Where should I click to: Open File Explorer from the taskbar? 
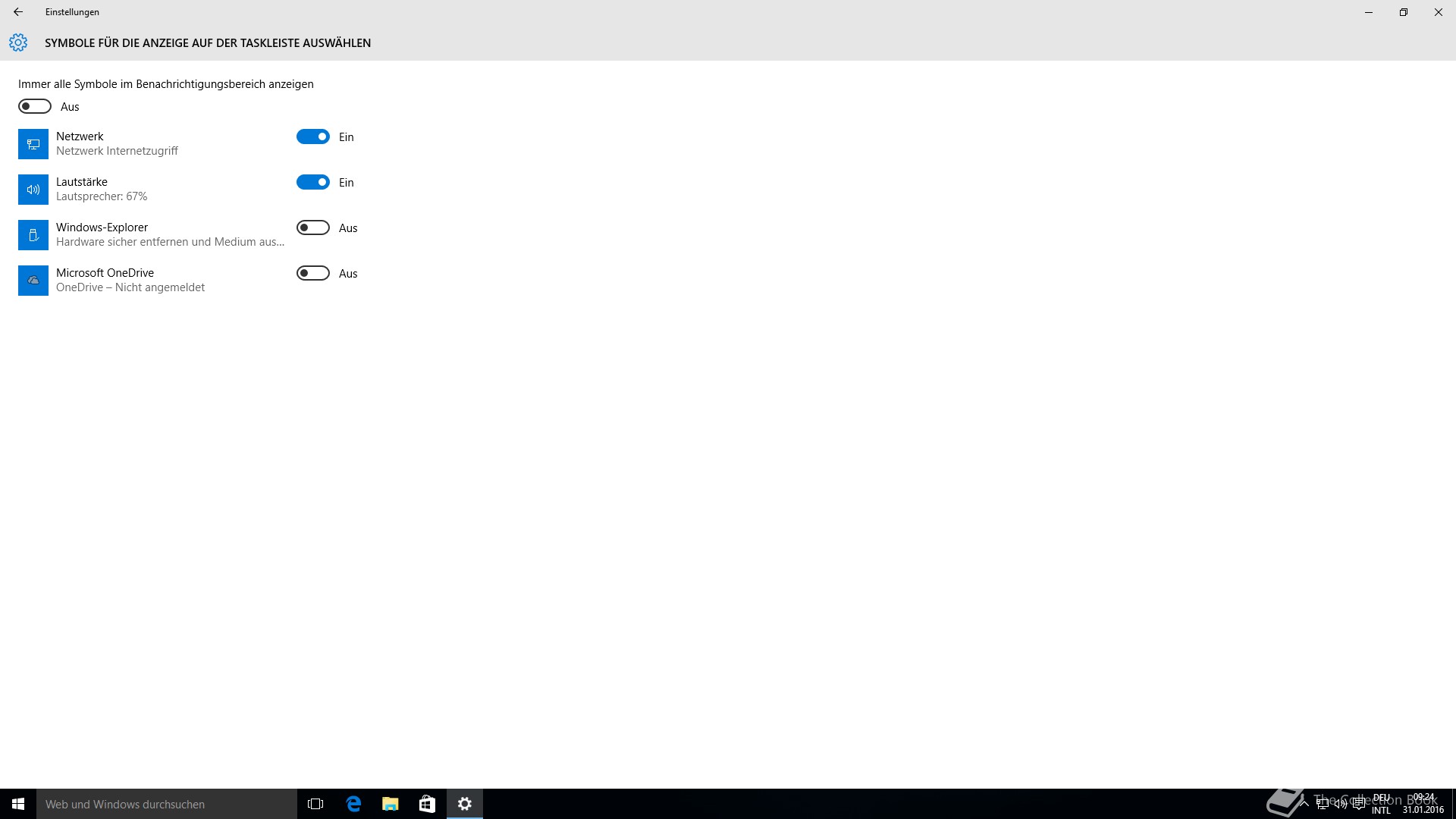pos(390,804)
